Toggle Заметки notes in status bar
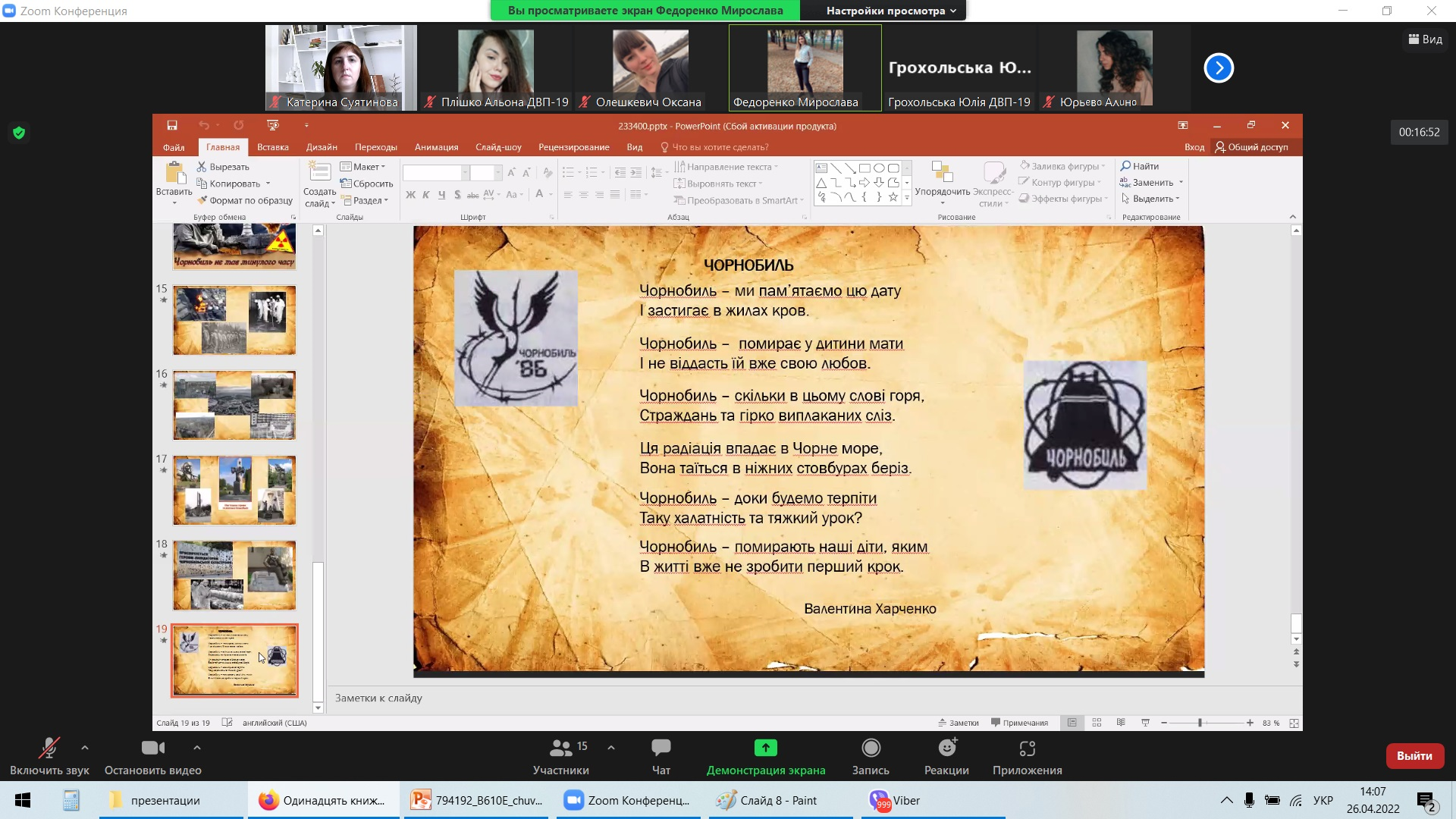The width and height of the screenshot is (1456, 819). pyautogui.click(x=959, y=723)
